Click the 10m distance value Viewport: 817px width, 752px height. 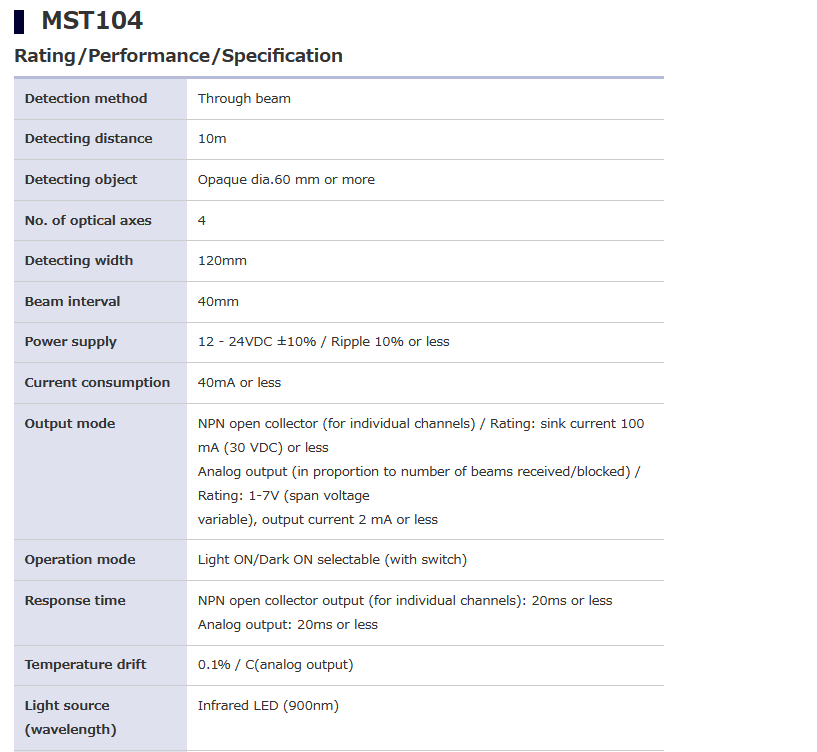(x=212, y=139)
